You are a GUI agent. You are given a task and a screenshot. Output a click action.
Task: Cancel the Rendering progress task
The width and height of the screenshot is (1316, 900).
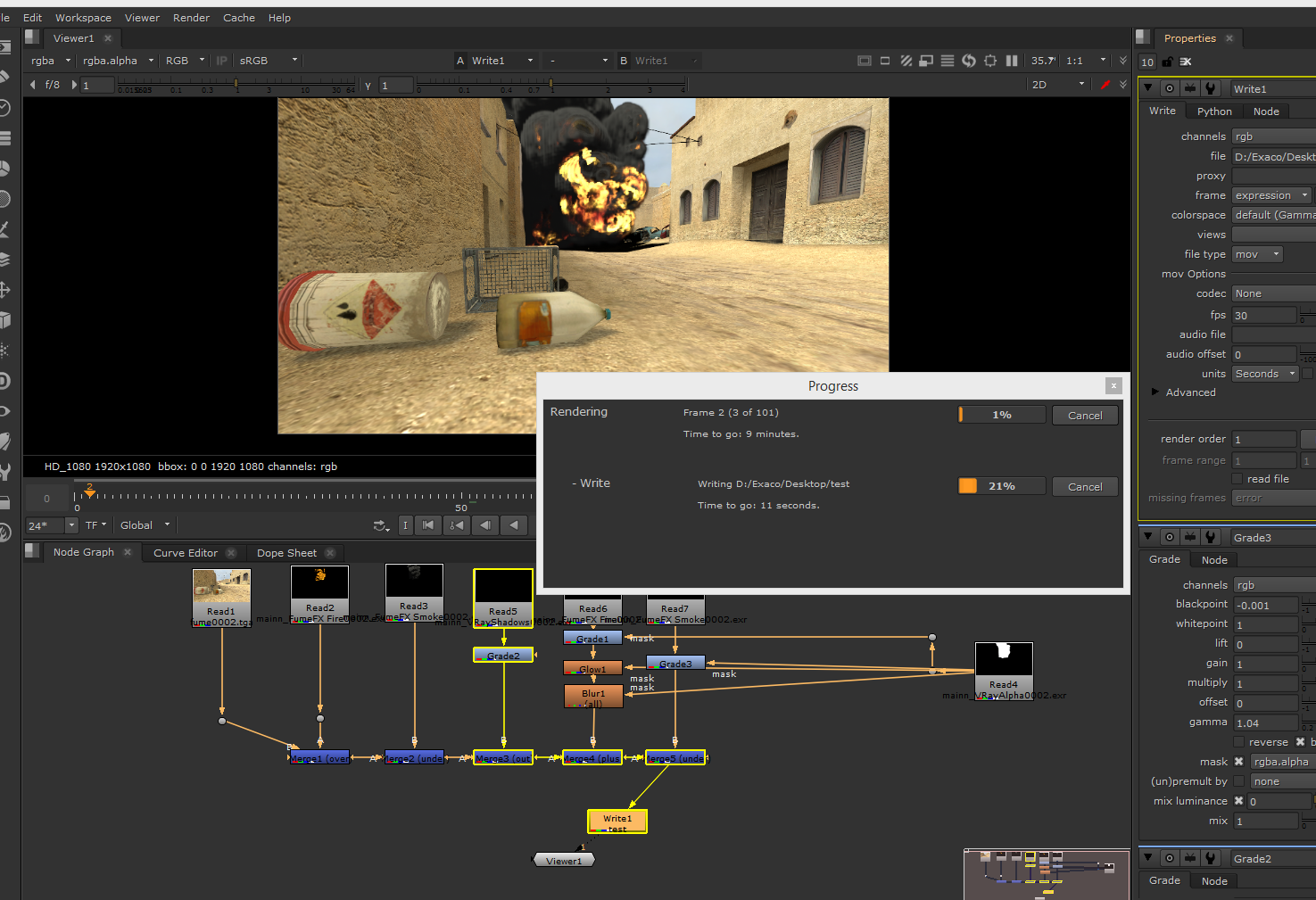pyautogui.click(x=1085, y=415)
